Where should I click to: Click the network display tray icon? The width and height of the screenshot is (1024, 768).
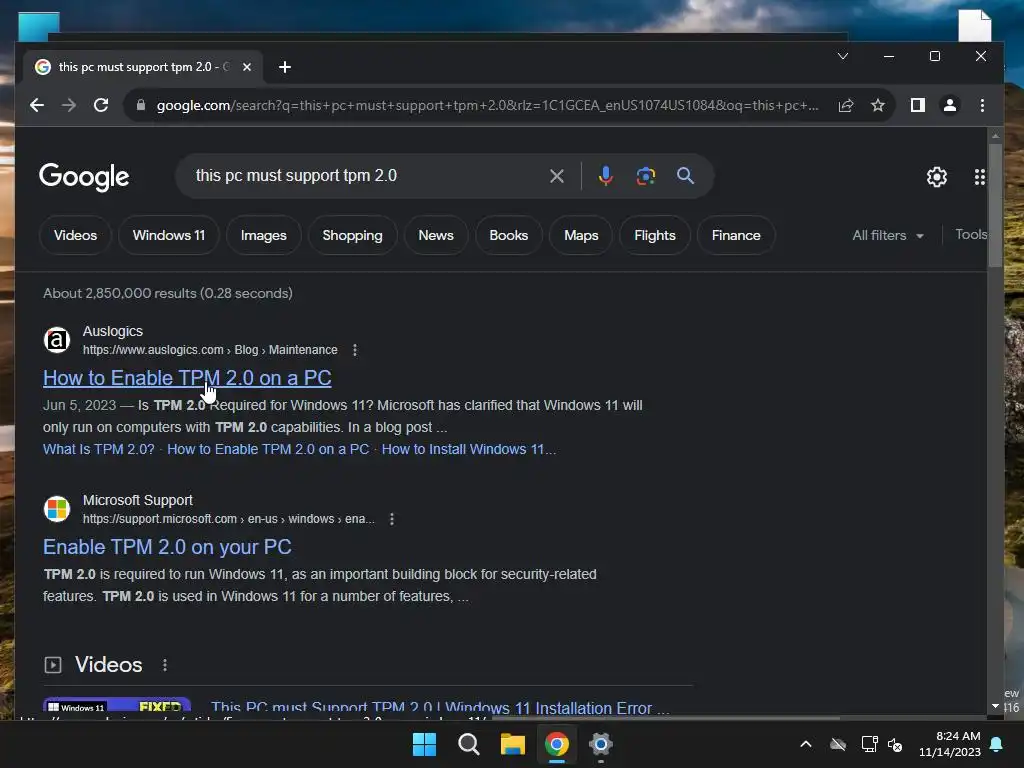point(869,744)
